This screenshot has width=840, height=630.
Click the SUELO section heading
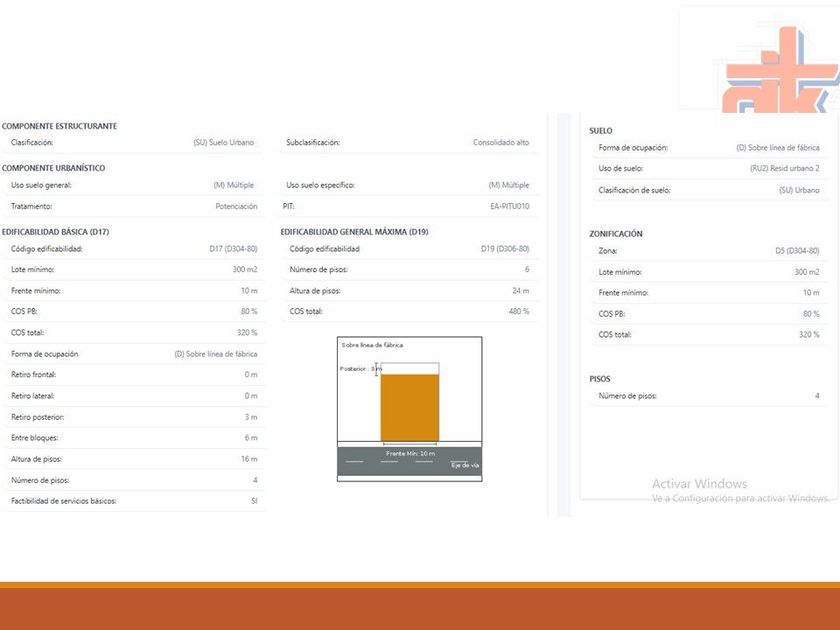coord(601,131)
